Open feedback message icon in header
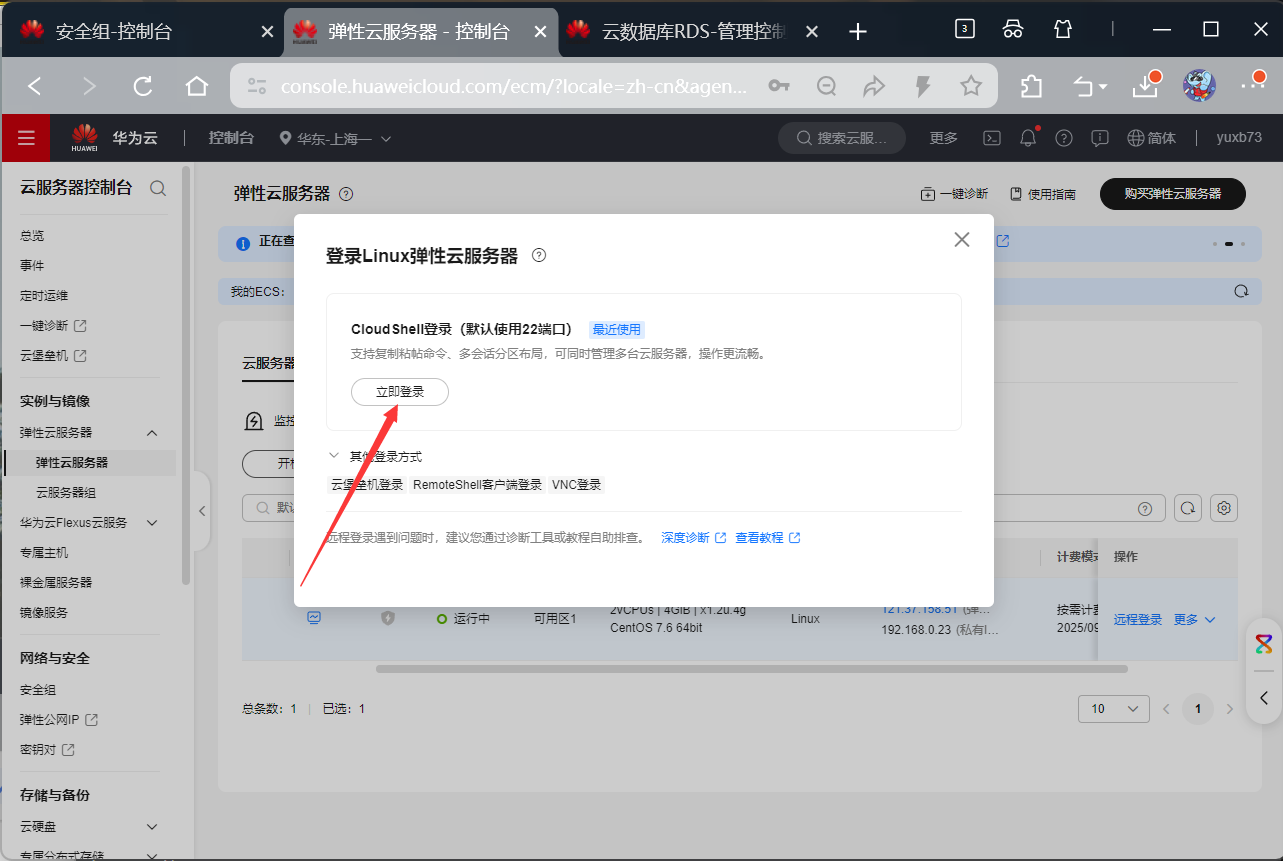Viewport: 1283px width, 861px height. click(1100, 138)
